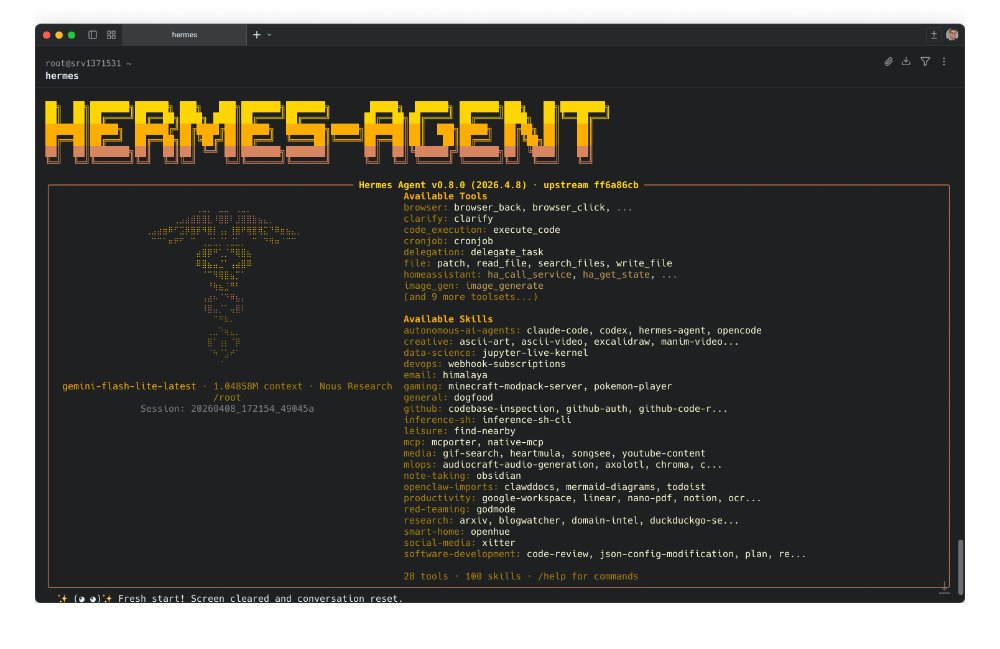This screenshot has width=1000, height=649.
Task: Click the 'data-science: jupyter-live-kernel' line
Action: (x=496, y=353)
